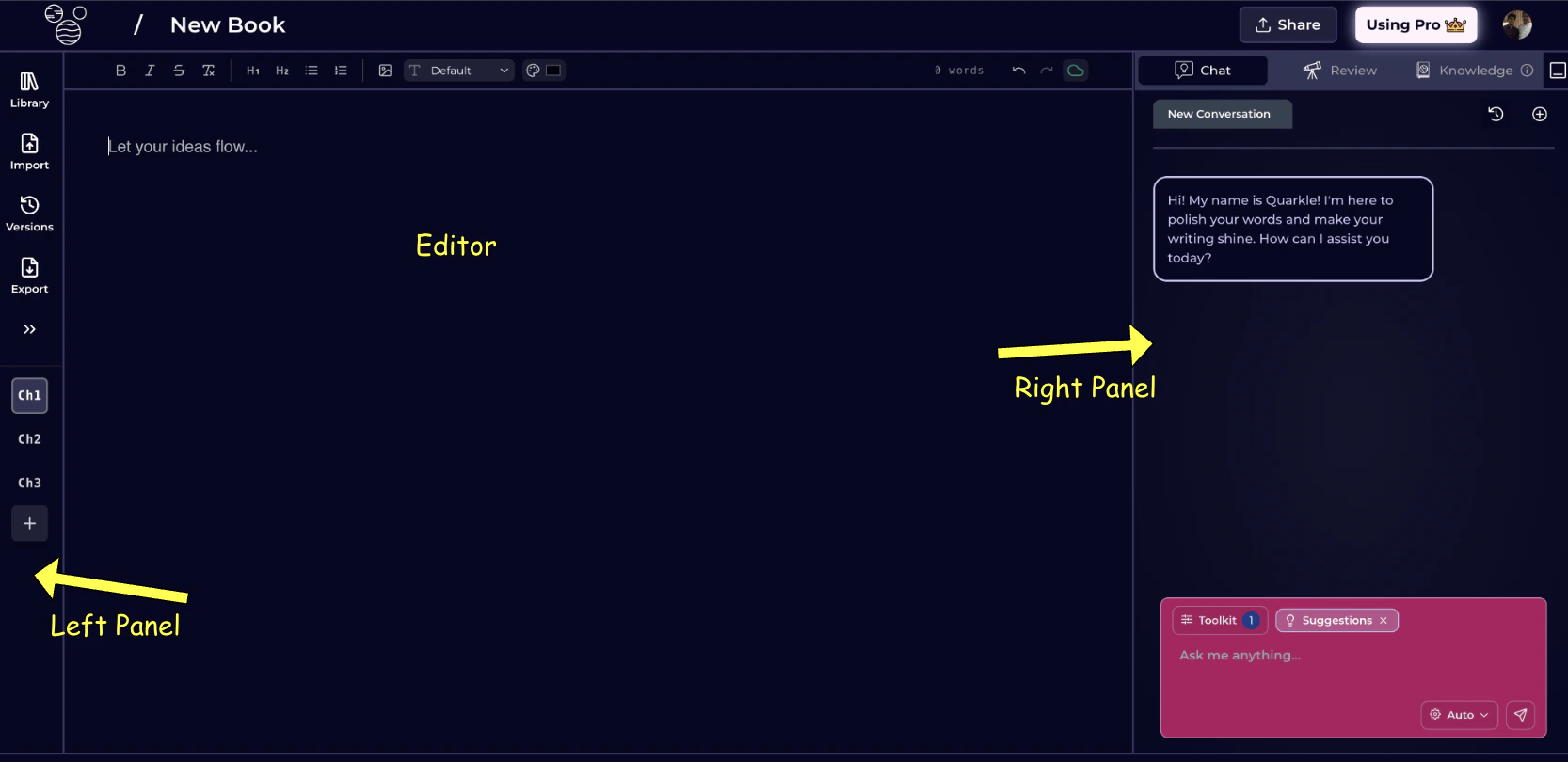Open the Auto model dropdown

(1459, 715)
